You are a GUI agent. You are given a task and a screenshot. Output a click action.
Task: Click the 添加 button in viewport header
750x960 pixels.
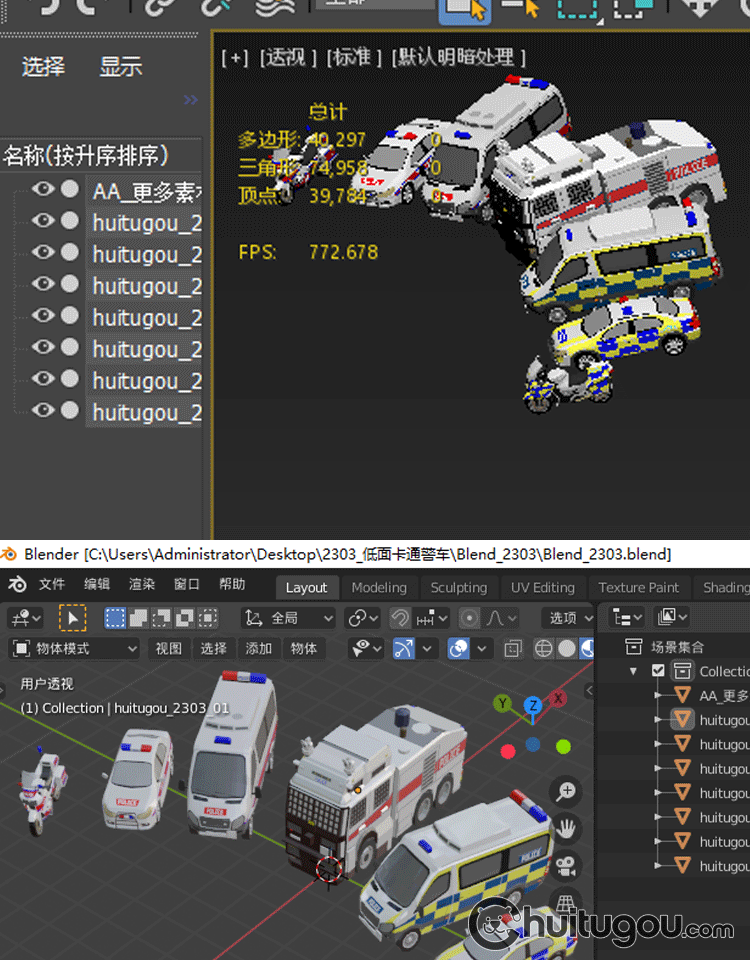pos(259,648)
